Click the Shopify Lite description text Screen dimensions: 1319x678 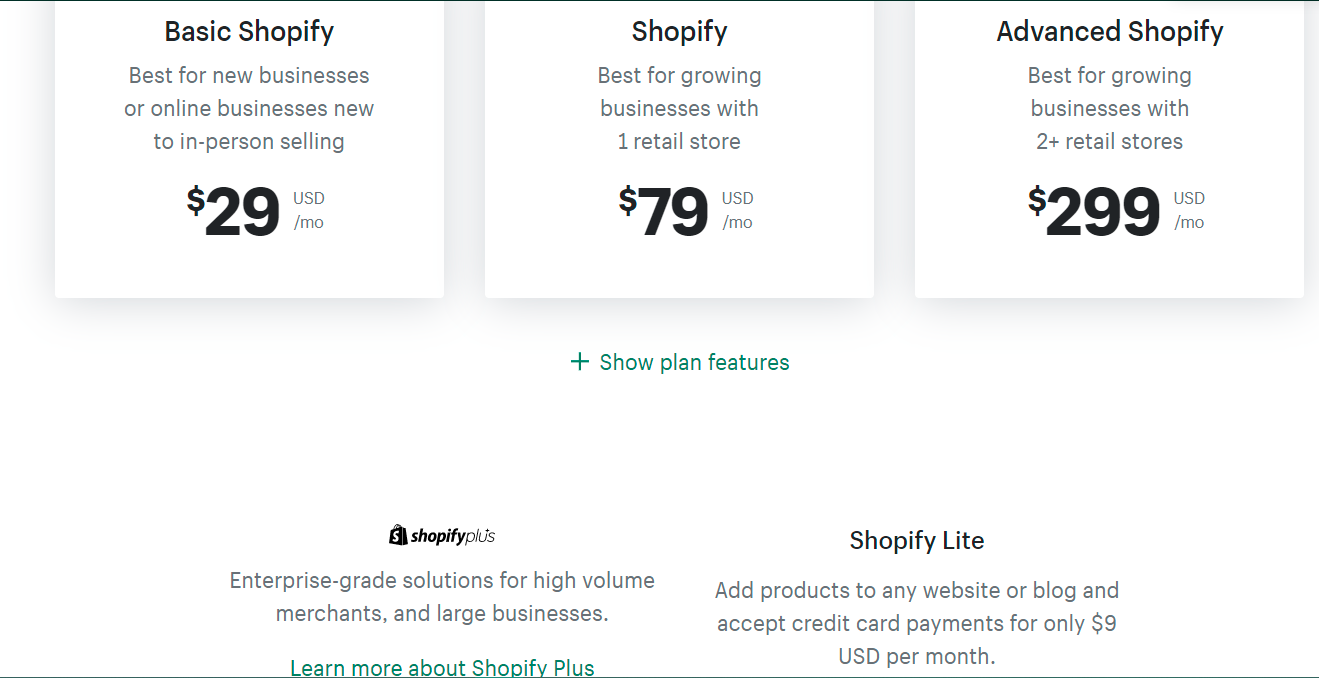point(916,623)
